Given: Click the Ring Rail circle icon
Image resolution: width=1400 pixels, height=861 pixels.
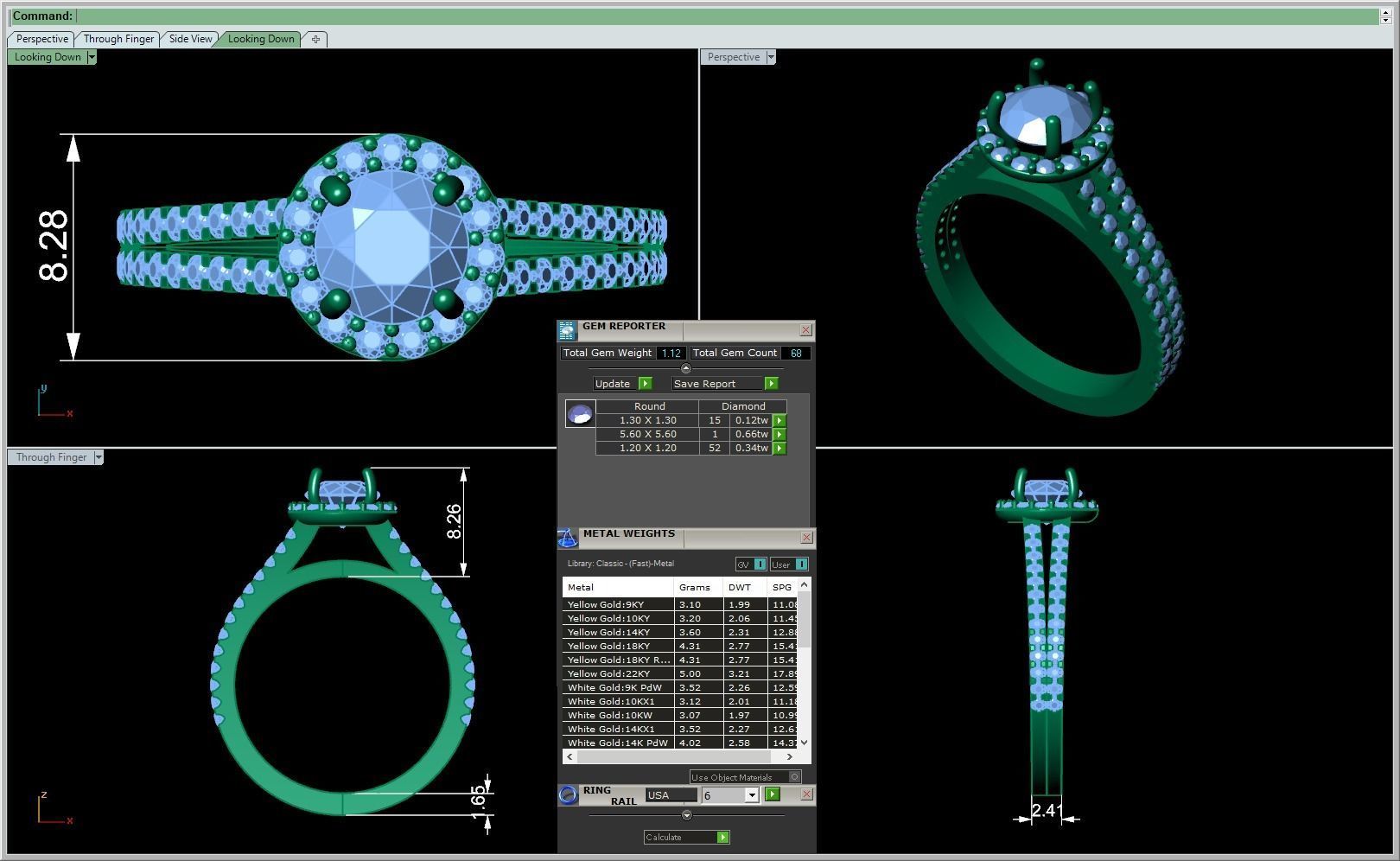Looking at the screenshot, I should pos(568,795).
